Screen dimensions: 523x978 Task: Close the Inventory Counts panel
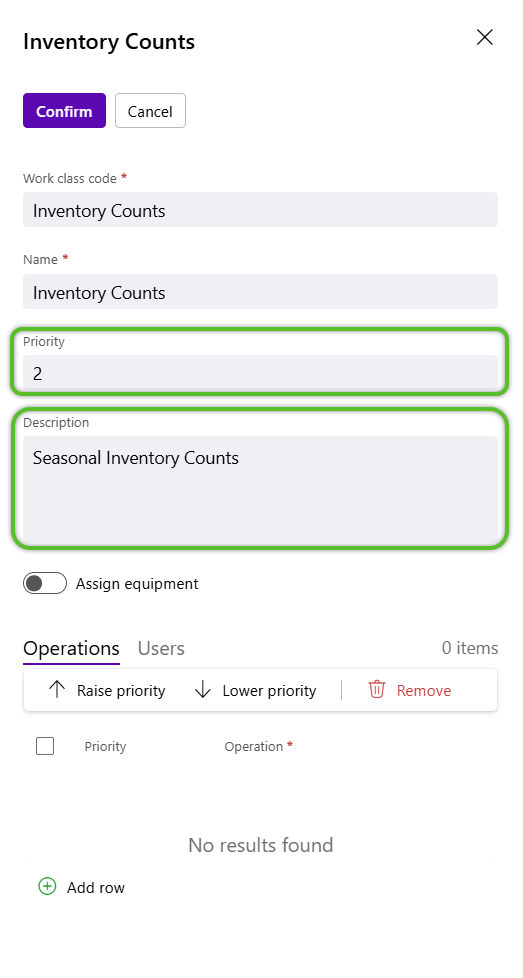(x=484, y=37)
